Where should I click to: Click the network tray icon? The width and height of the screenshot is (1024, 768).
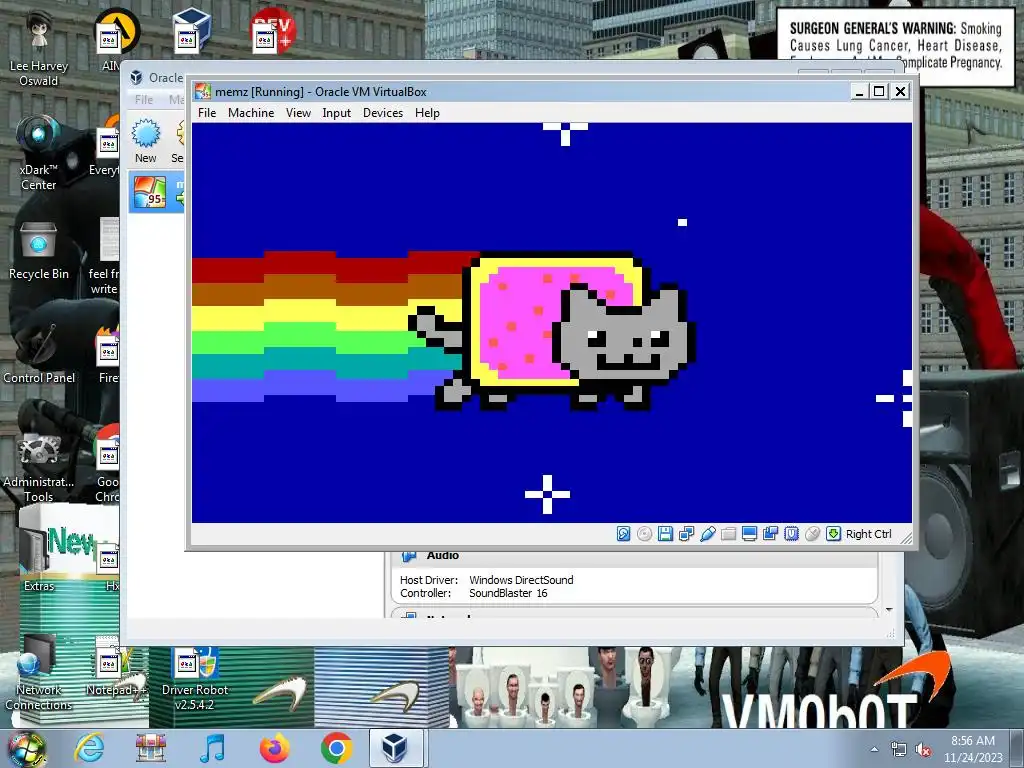(899, 750)
